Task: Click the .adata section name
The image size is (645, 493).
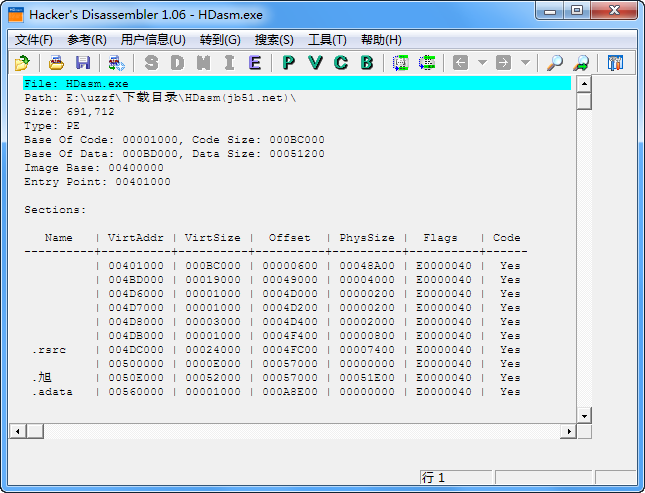Action: pyautogui.click(x=52, y=391)
